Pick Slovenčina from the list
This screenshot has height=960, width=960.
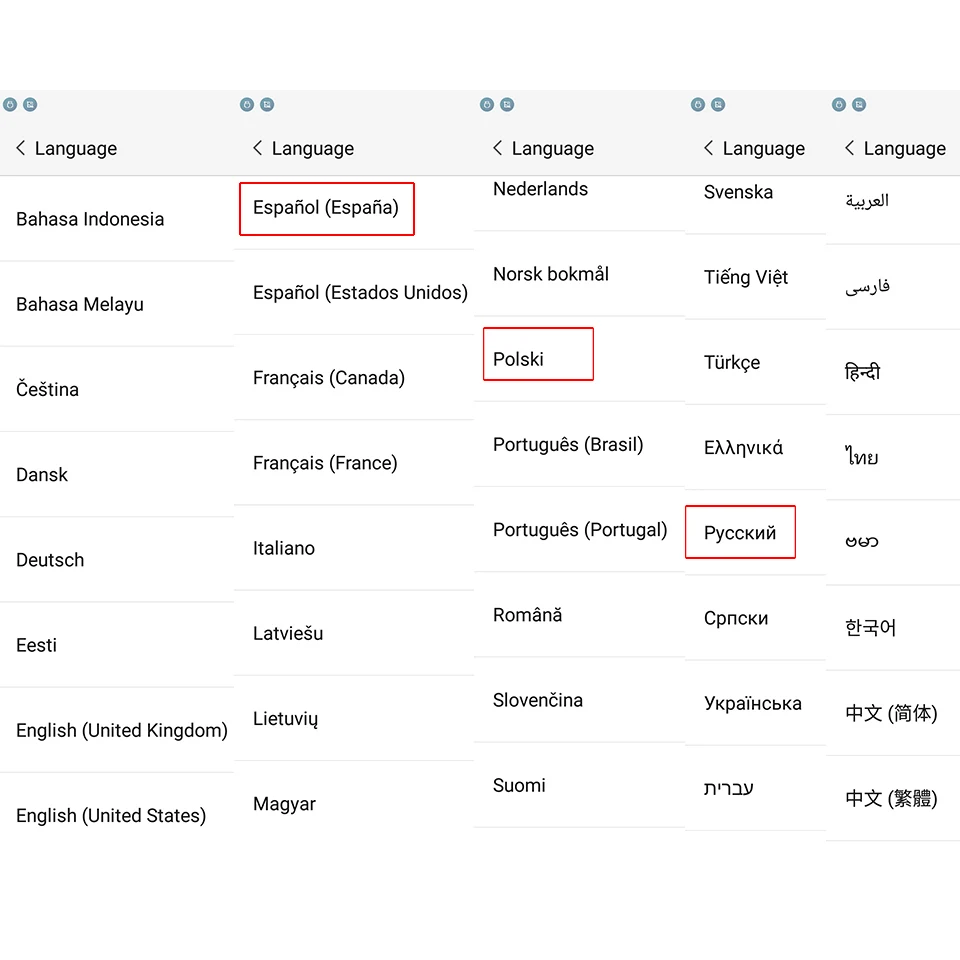click(x=579, y=700)
